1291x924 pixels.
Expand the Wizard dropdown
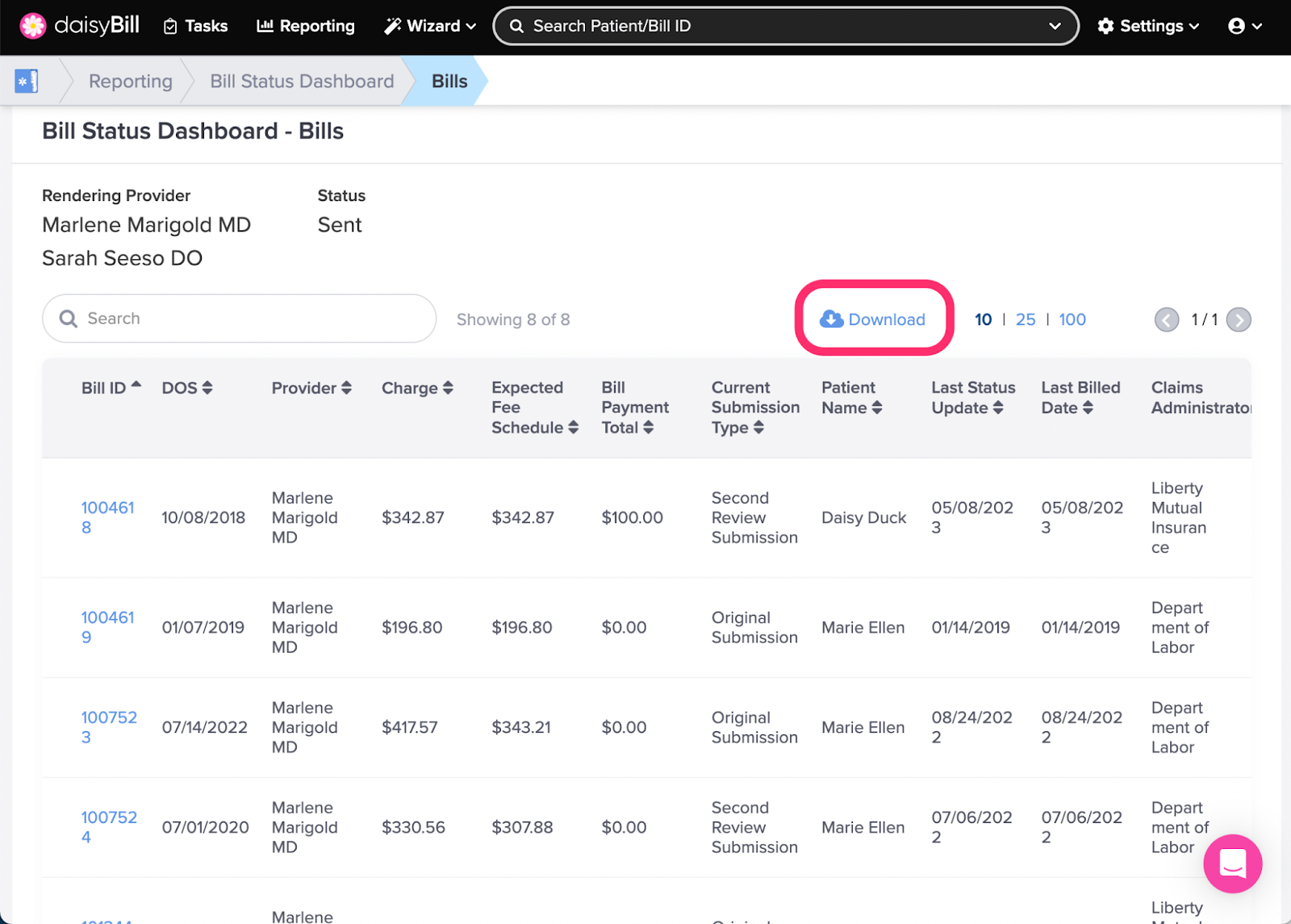point(430,26)
